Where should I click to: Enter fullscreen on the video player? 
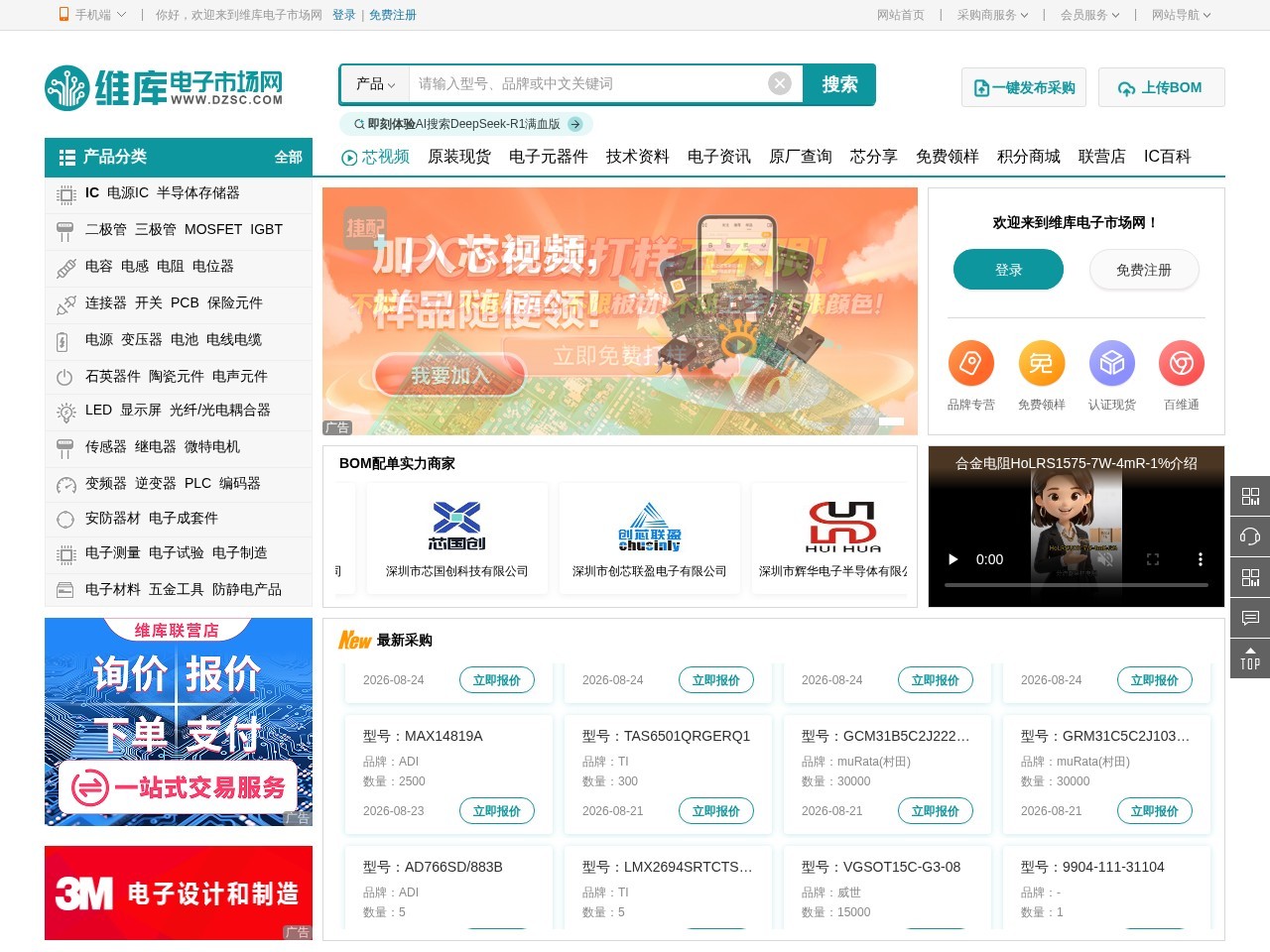click(x=1153, y=559)
